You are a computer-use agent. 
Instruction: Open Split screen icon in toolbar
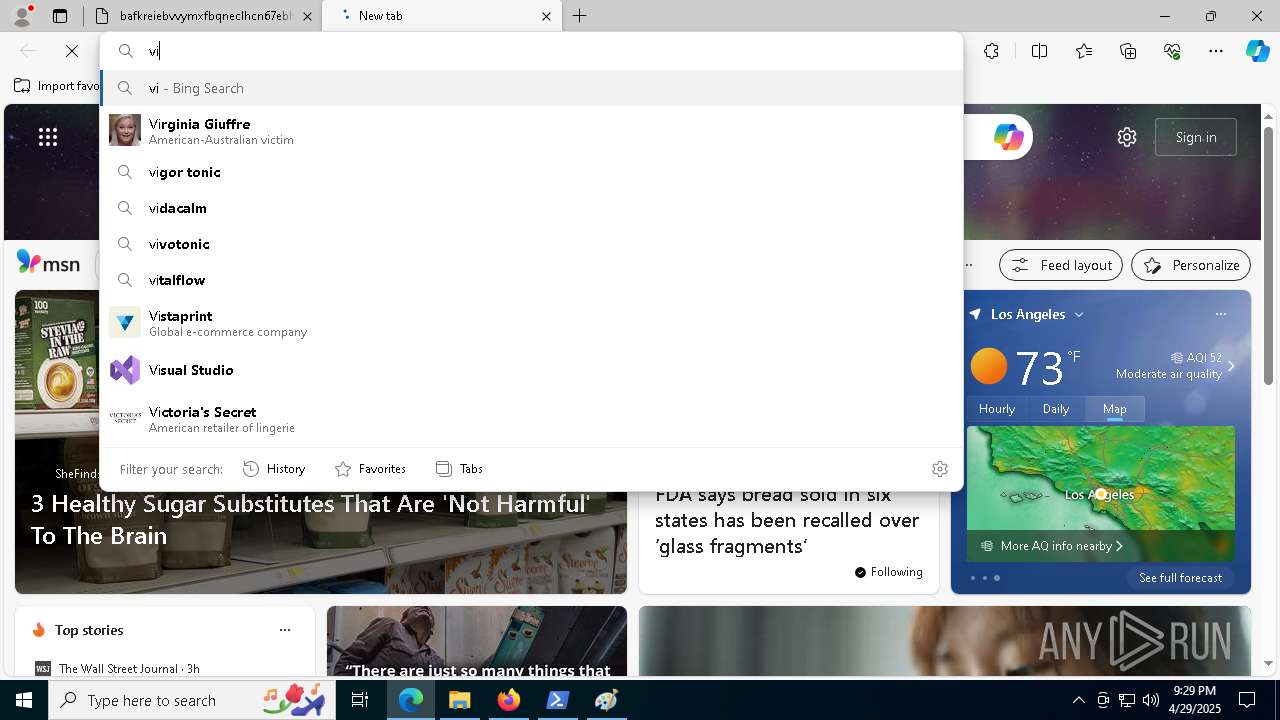(x=1039, y=51)
